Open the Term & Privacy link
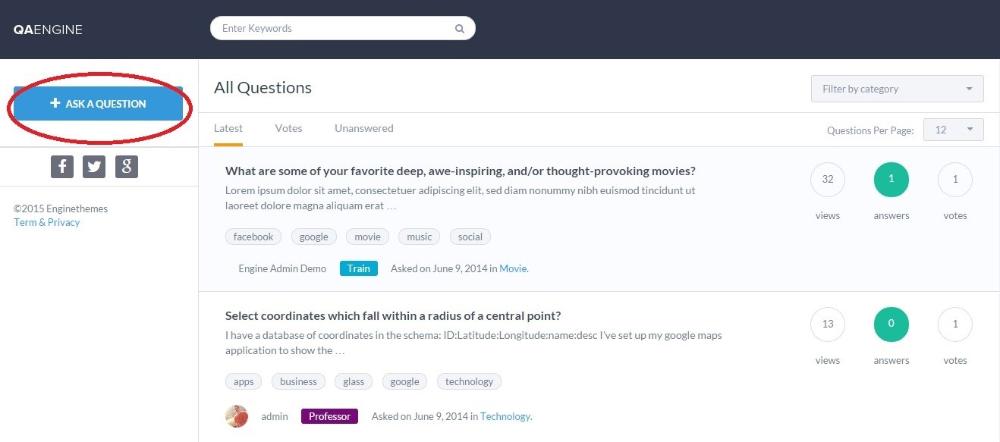Viewport: 1000px width, 442px height. pos(47,222)
